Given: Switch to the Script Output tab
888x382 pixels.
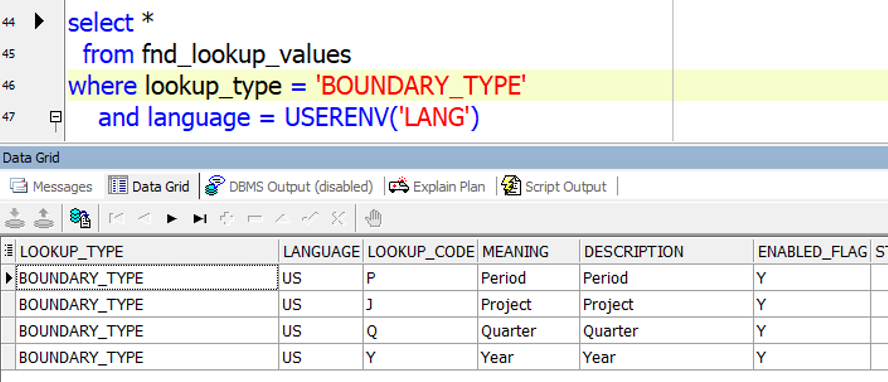Looking at the screenshot, I should click(x=554, y=186).
